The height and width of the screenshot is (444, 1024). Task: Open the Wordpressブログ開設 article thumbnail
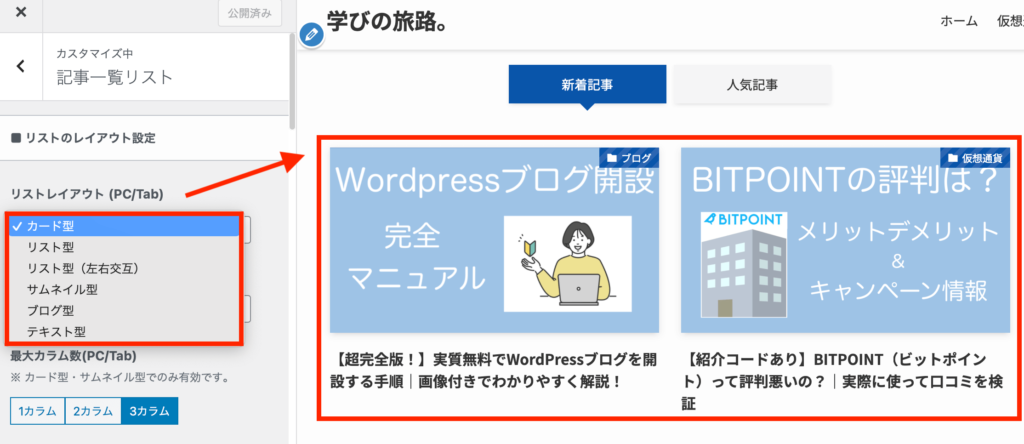(x=494, y=240)
